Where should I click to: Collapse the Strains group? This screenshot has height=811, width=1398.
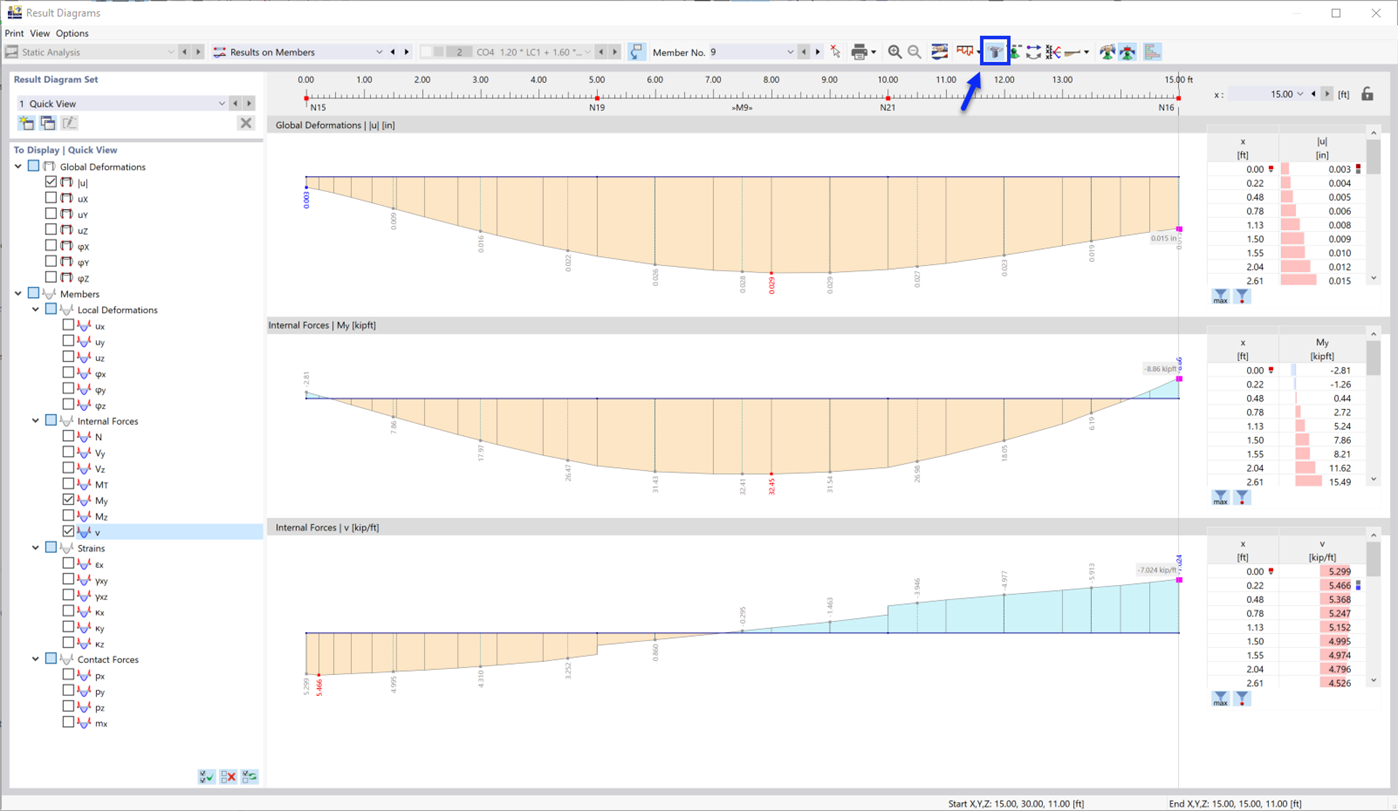(36, 548)
